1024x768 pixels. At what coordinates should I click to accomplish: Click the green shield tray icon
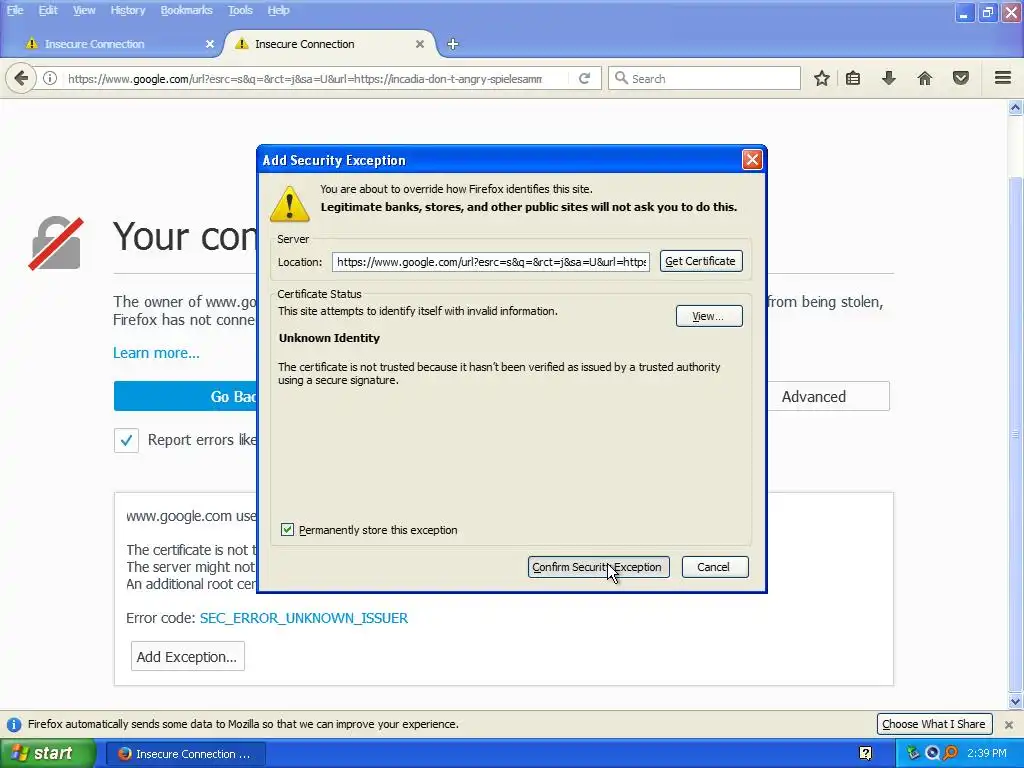(x=913, y=753)
